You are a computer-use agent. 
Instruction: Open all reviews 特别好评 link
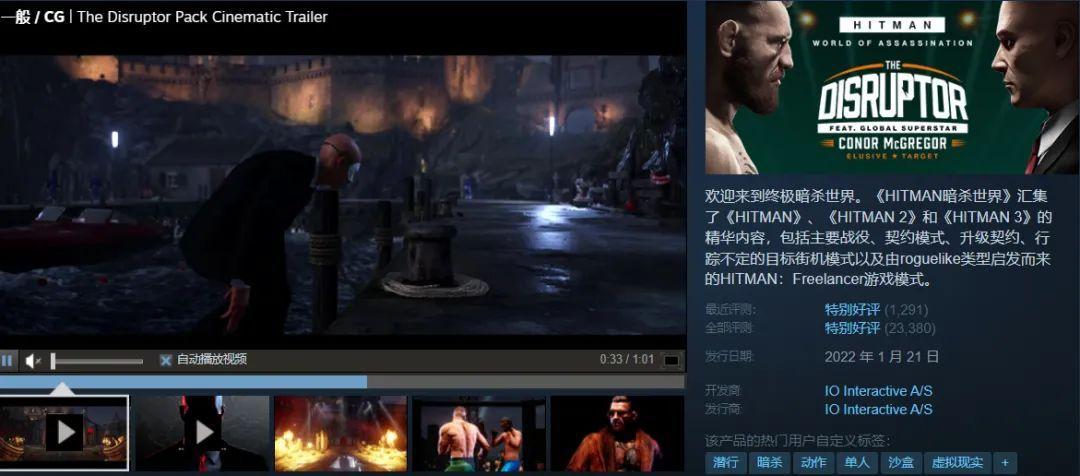tap(852, 328)
